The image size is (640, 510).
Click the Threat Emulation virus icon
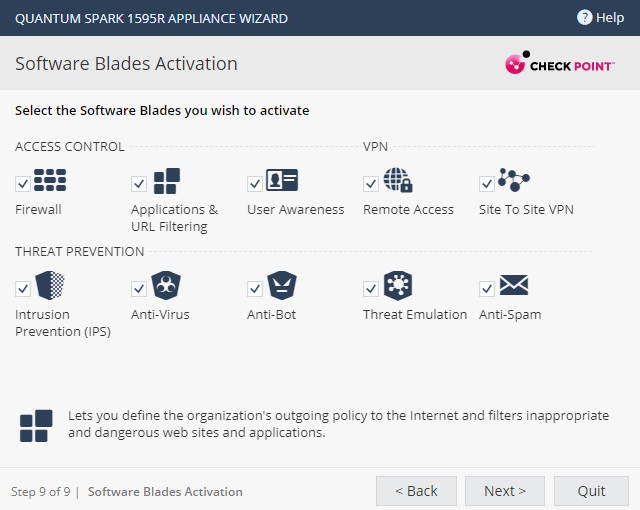point(398,285)
